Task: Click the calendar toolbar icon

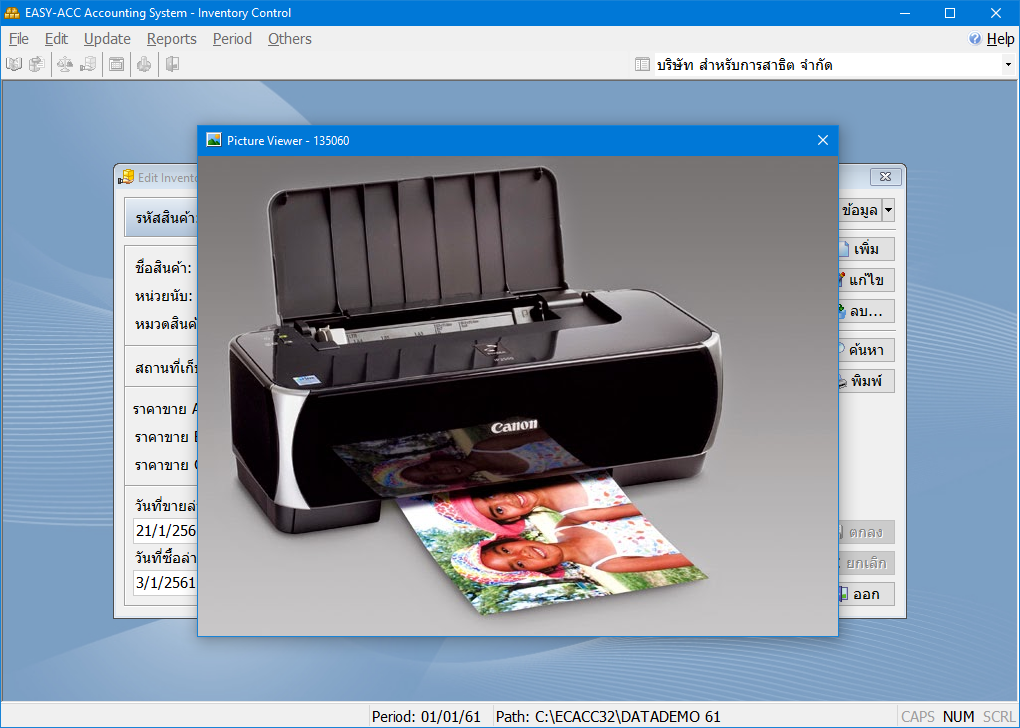Action: coord(116,65)
